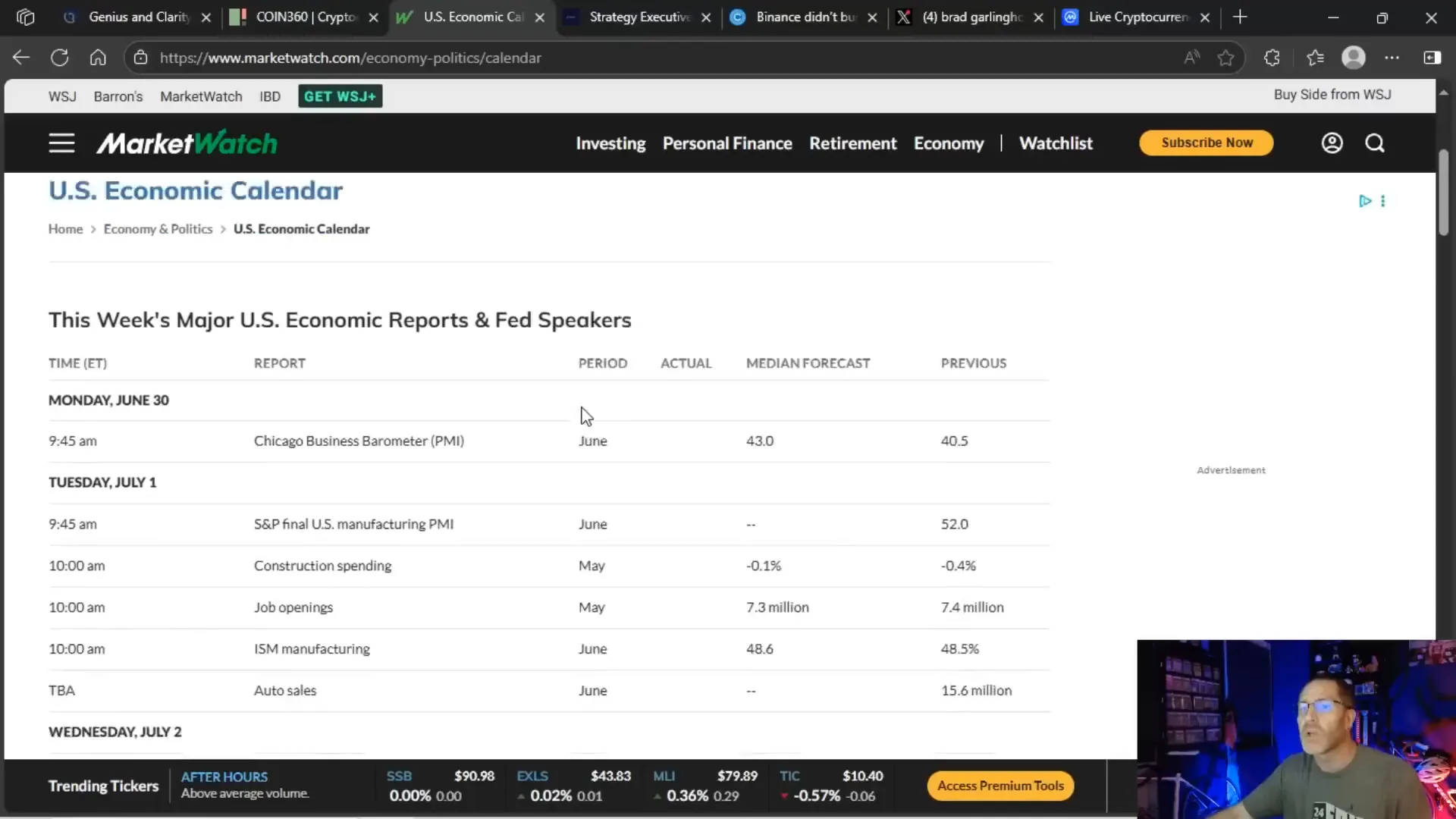
Task: Close the COIN360 tab
Action: click(x=373, y=17)
